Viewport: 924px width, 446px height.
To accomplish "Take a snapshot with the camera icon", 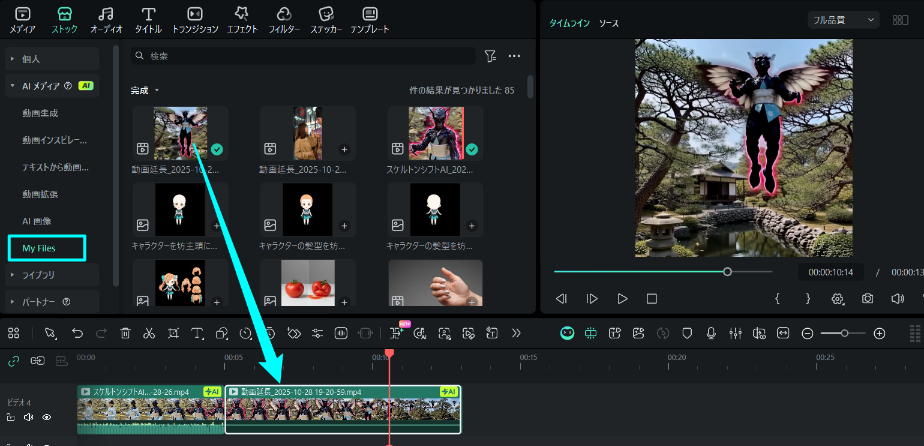I will [x=867, y=299].
